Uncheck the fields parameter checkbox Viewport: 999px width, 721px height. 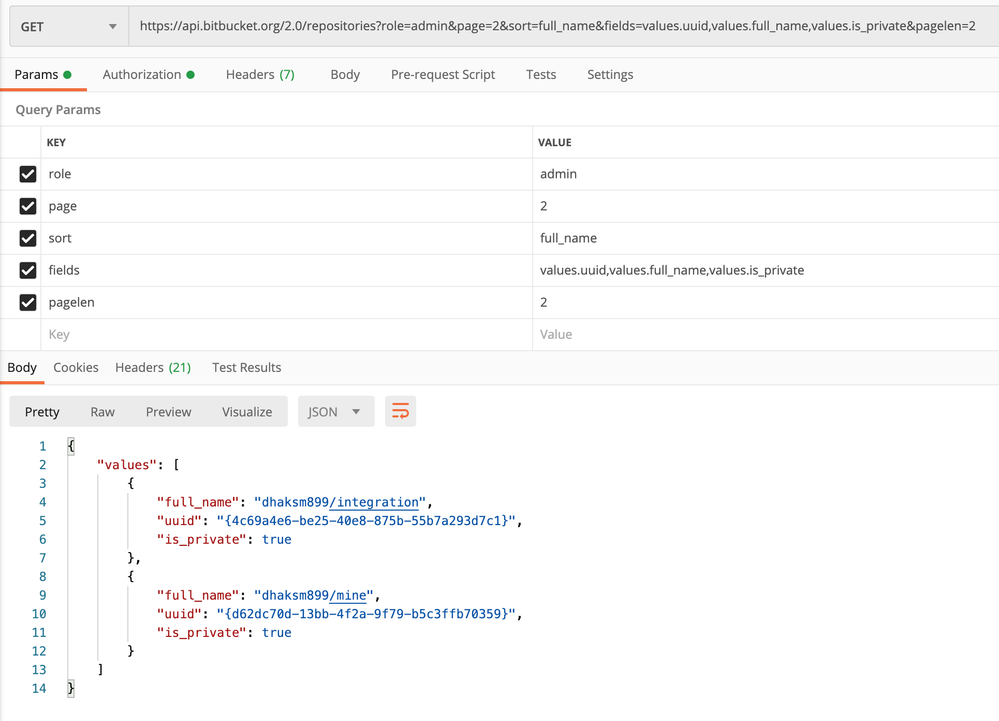(28, 270)
